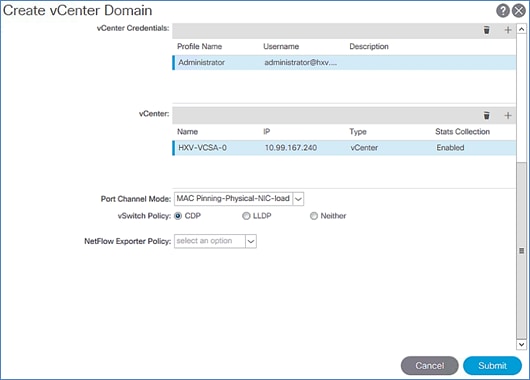530x380 pixels.
Task: Click the scrollbar up arrow
Action: click(x=522, y=29)
